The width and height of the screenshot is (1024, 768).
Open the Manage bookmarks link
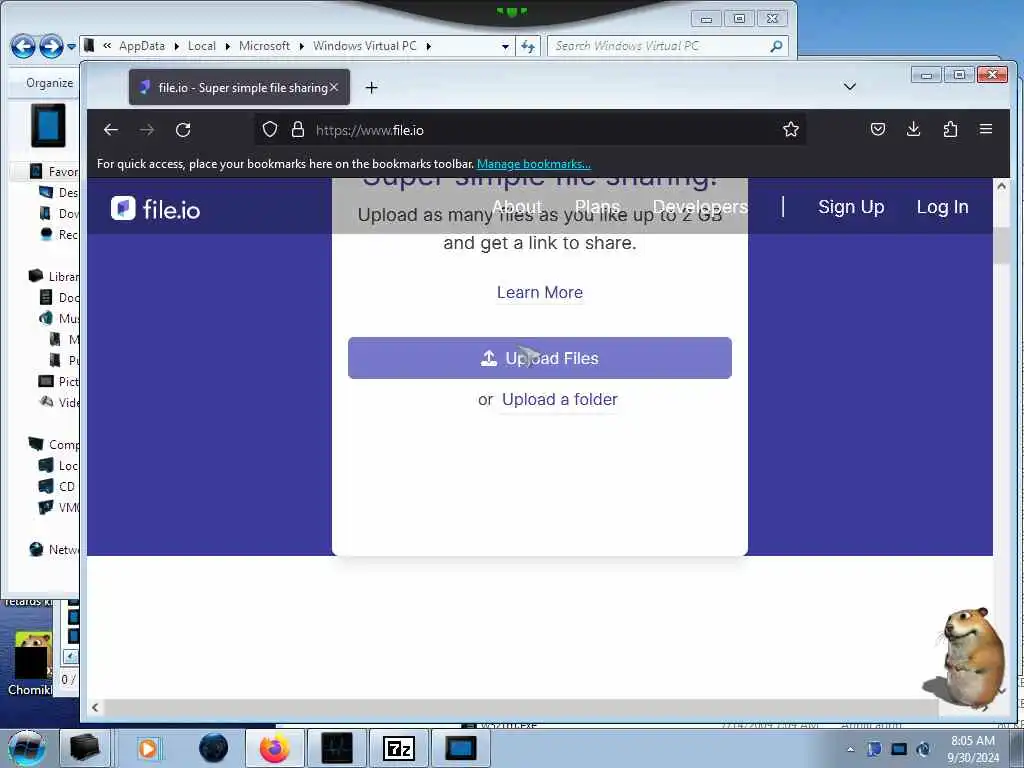tap(534, 164)
